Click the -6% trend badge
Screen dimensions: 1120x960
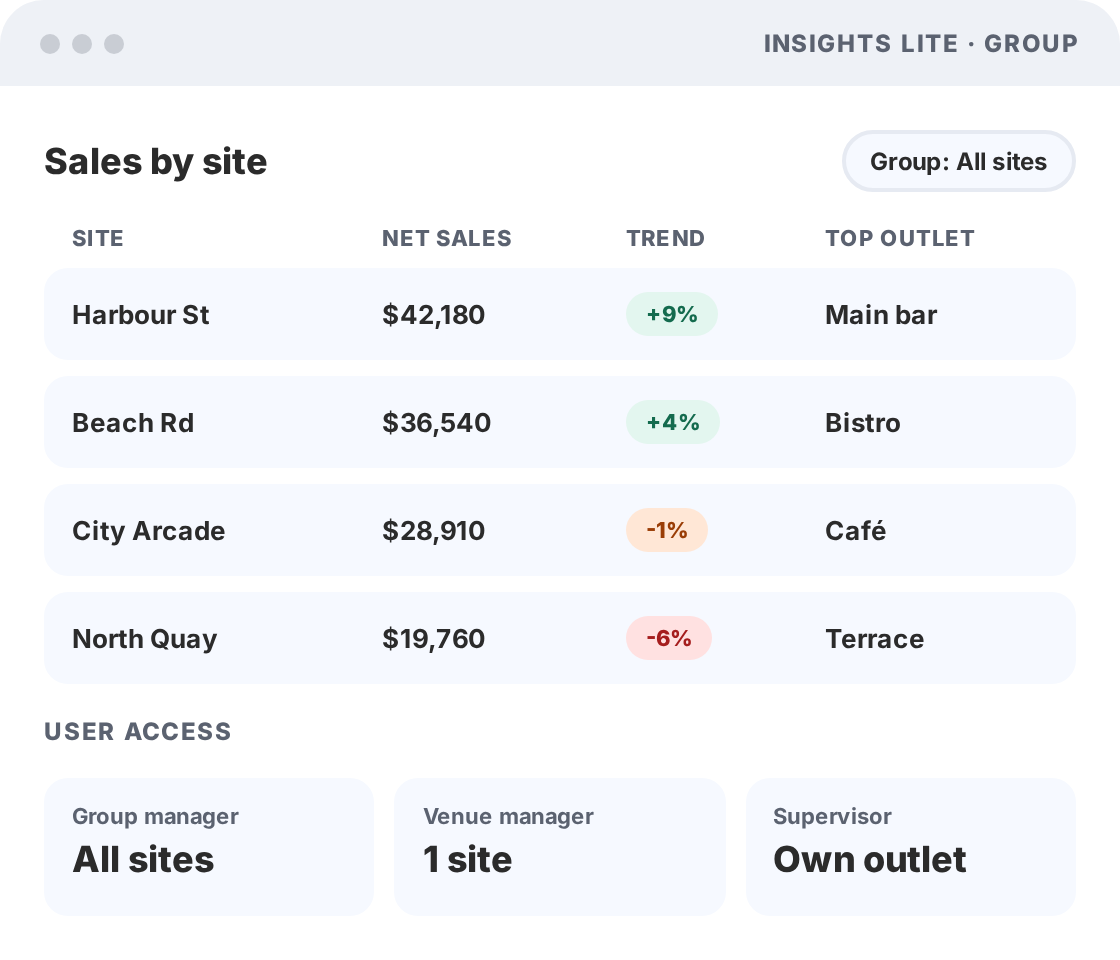669,638
